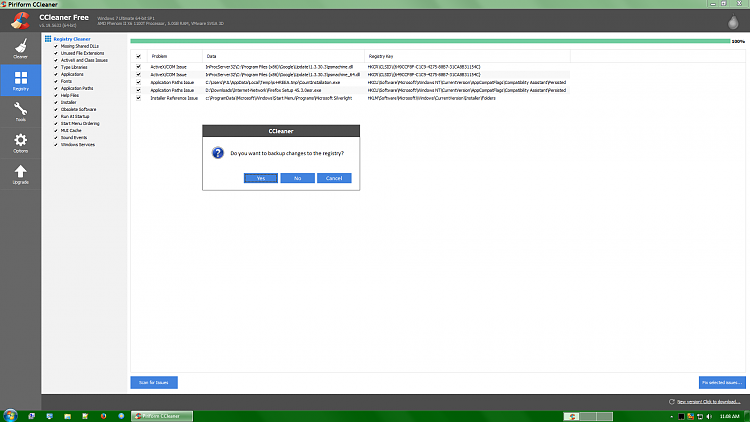The image size is (750, 422).
Task: Open the new version download link
Action: coord(708,402)
